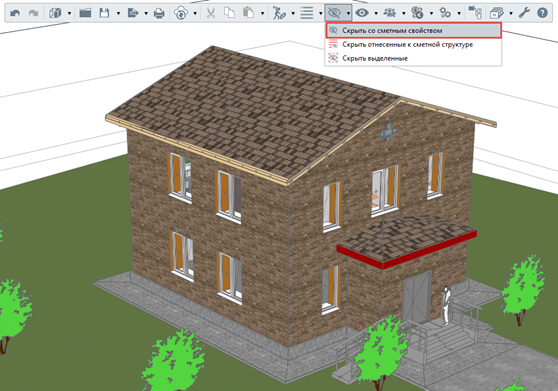Expand the dropdown arrow beside the list icon
Image resolution: width=558 pixels, height=391 pixels.
[x=321, y=14]
